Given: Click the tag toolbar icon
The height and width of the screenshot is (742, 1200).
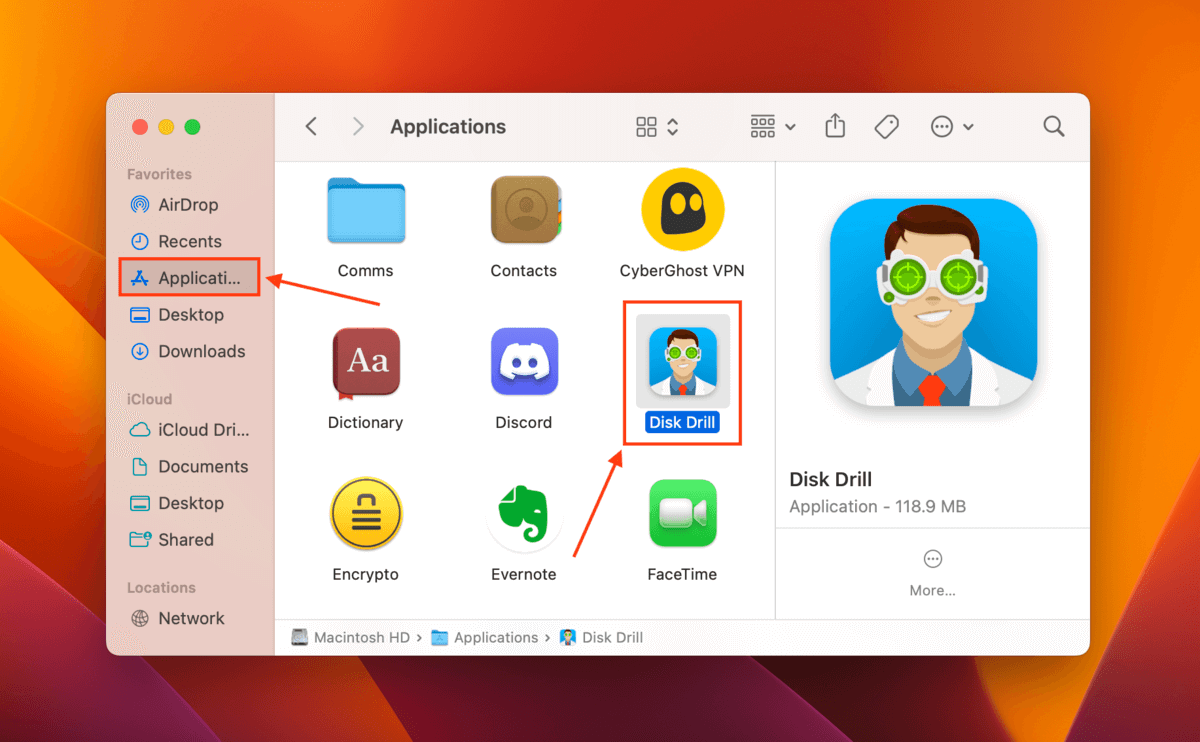Looking at the screenshot, I should 886,127.
